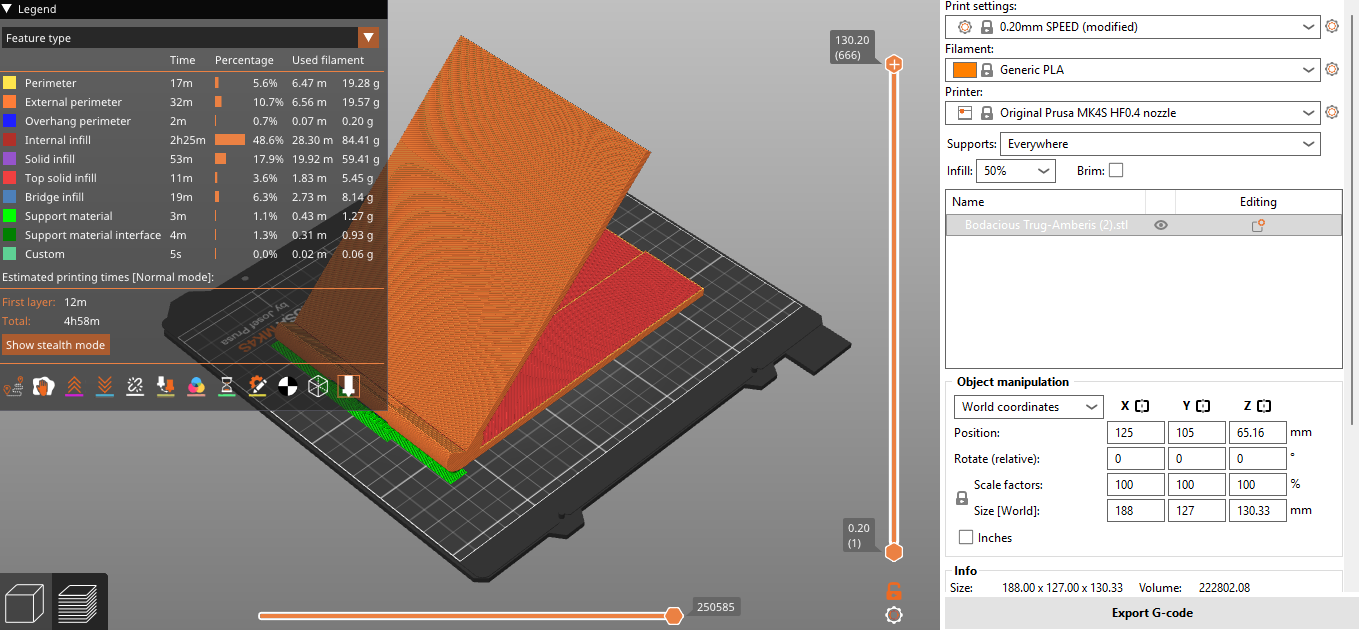Toggle the Color changes circles icon

click(x=196, y=386)
